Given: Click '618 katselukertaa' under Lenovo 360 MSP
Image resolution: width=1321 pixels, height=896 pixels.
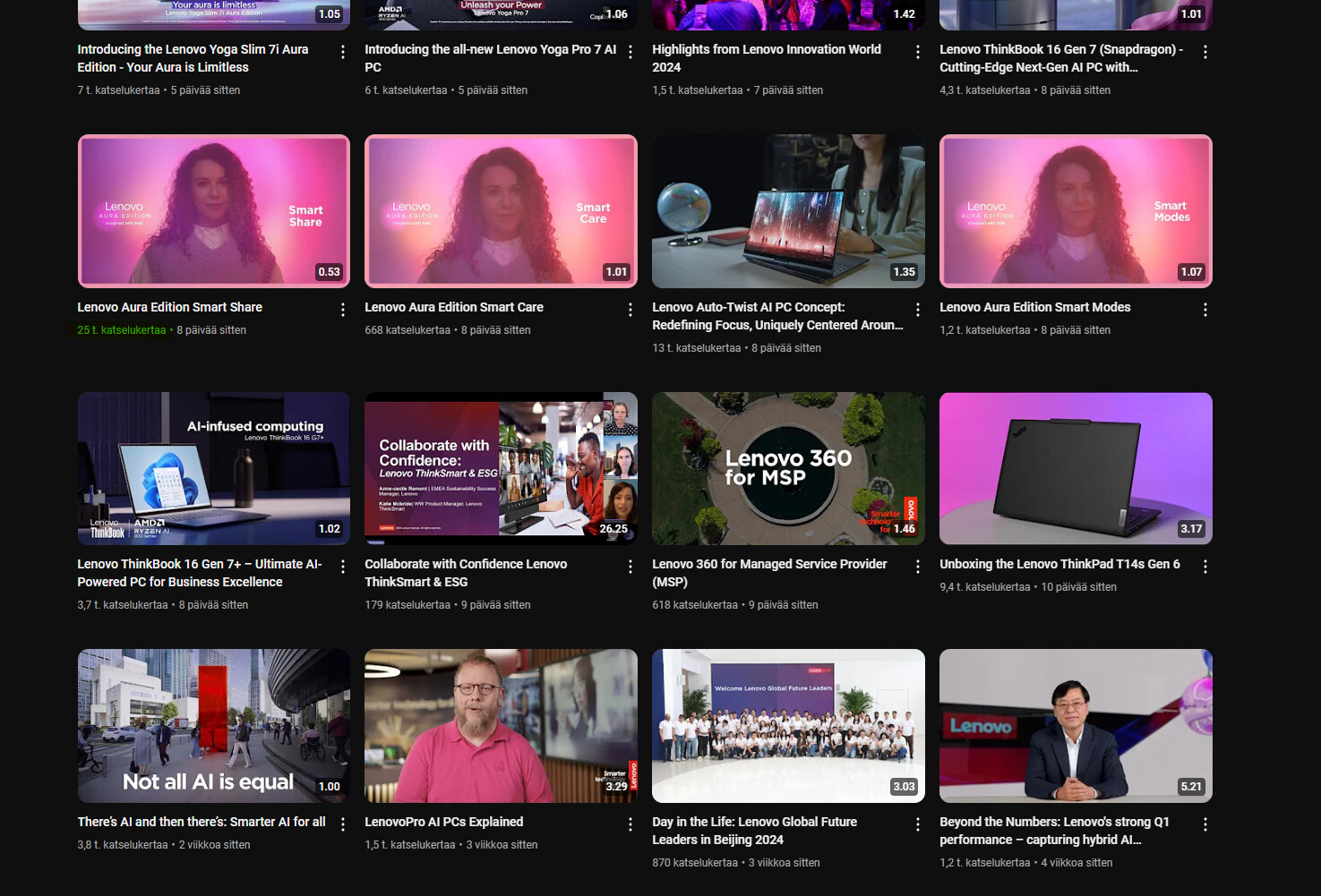Looking at the screenshot, I should click(x=695, y=605).
